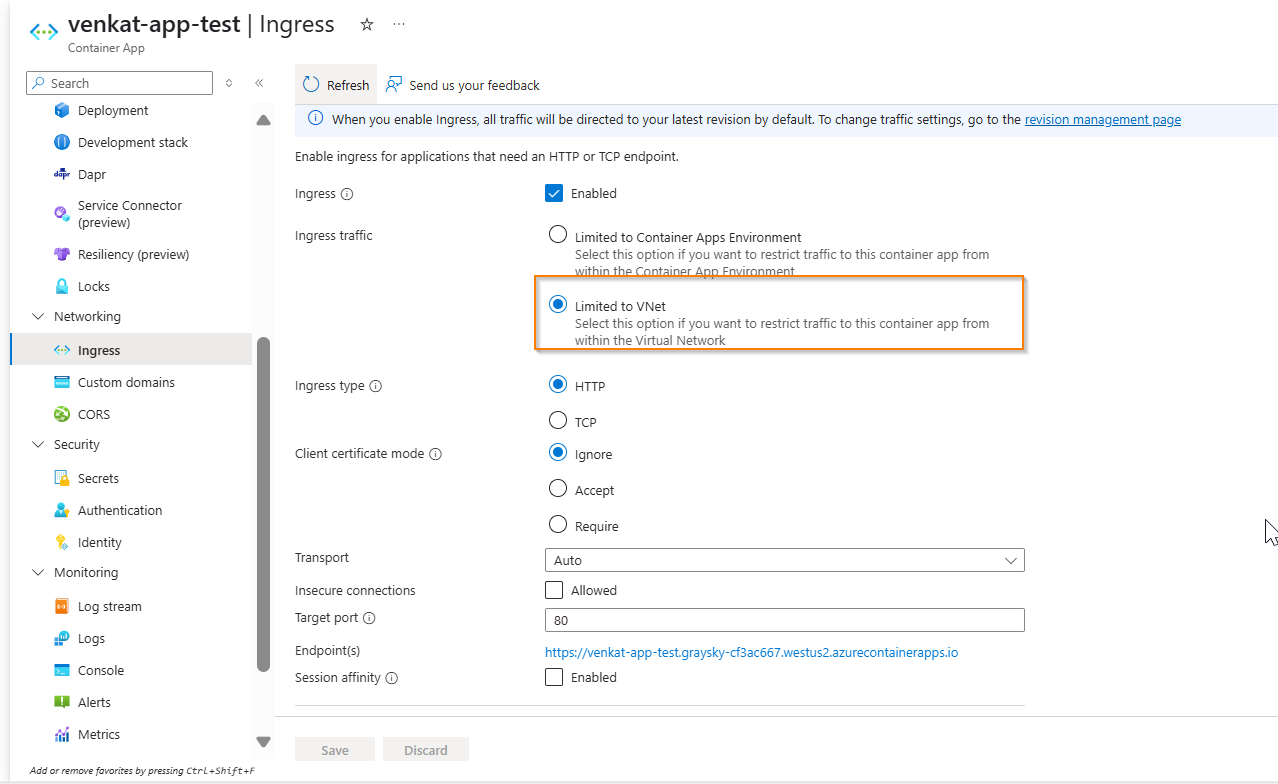Click the sidebar Search box

[120, 83]
